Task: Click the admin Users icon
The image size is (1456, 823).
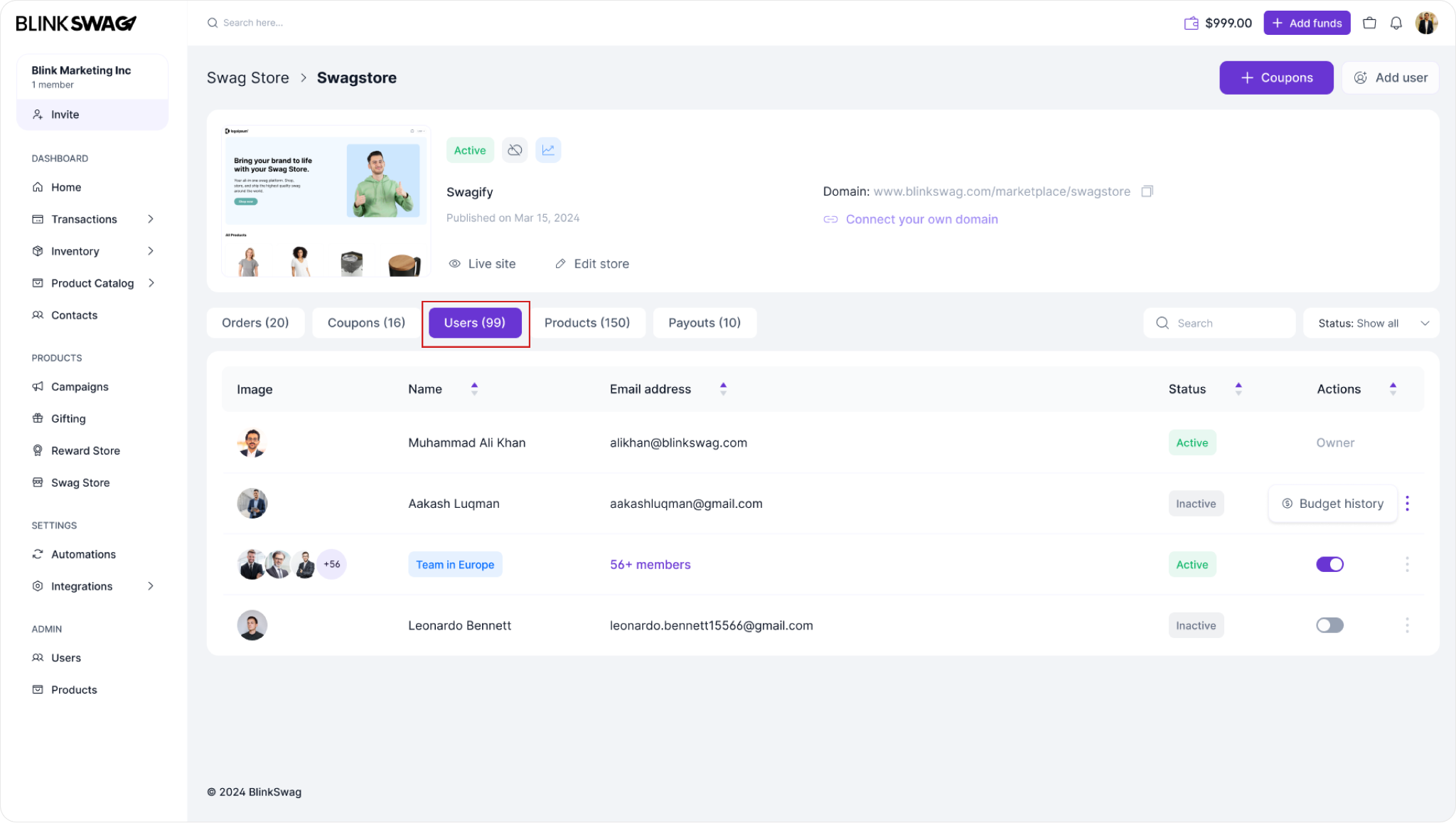Action: [38, 658]
